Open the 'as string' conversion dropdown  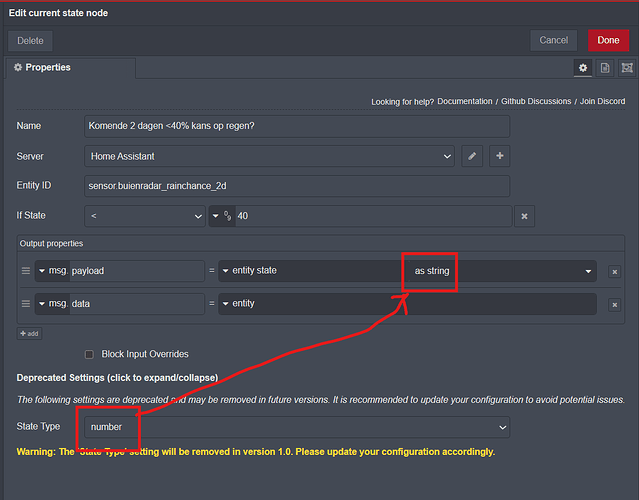(x=503, y=271)
